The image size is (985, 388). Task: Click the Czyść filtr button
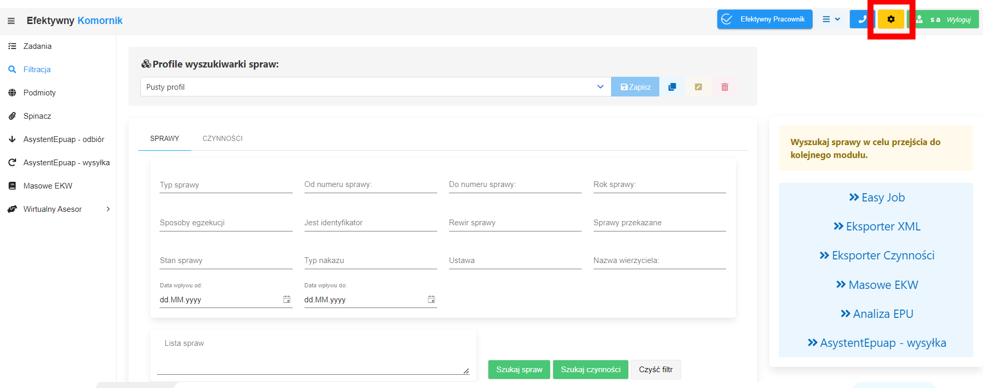(x=655, y=370)
